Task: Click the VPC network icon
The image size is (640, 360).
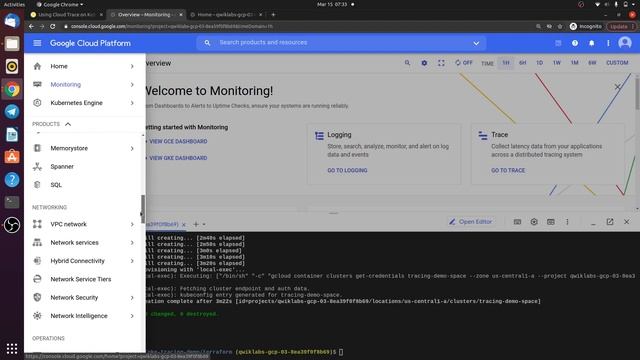Action: tap(37, 224)
